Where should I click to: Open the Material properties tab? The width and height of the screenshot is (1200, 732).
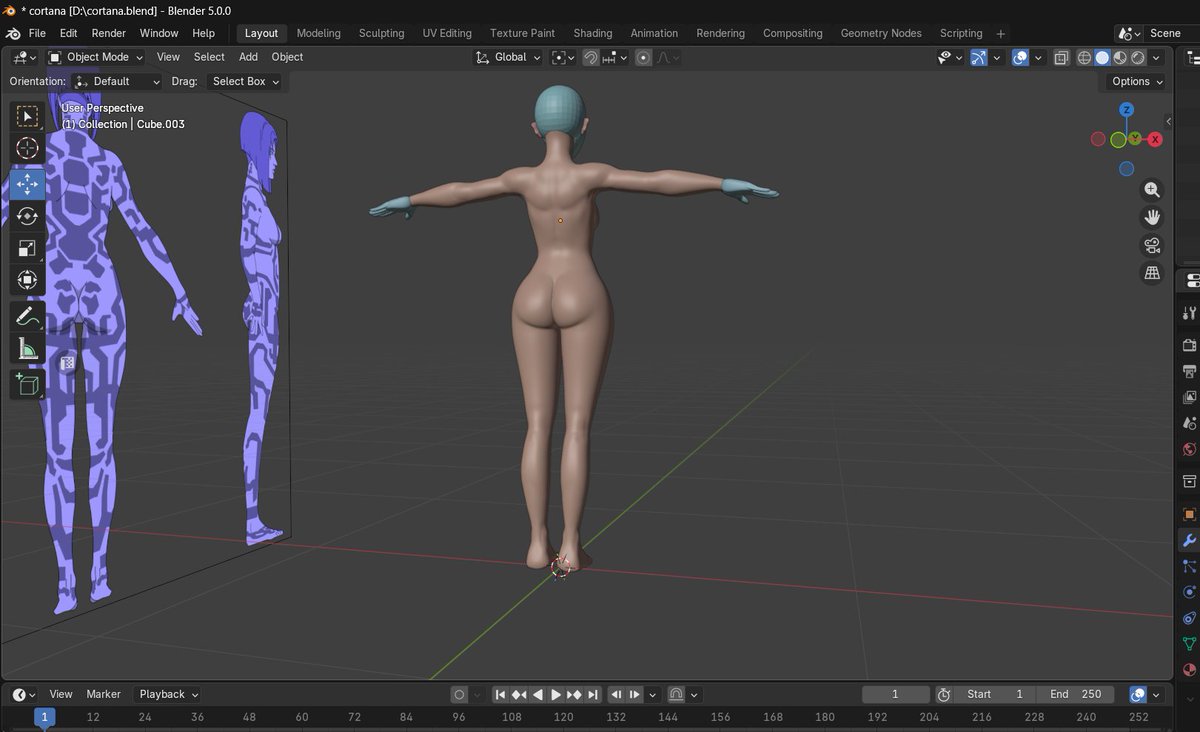point(1189,671)
